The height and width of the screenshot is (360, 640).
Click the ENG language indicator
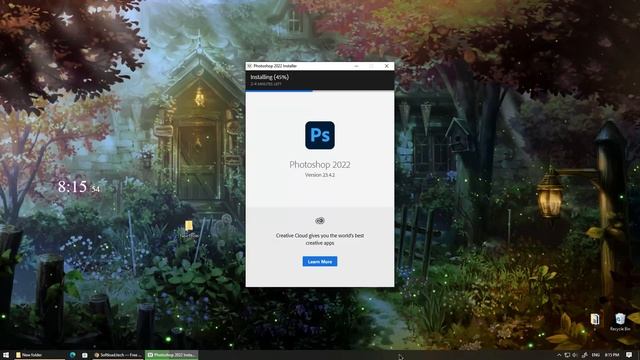pyautogui.click(x=596, y=355)
